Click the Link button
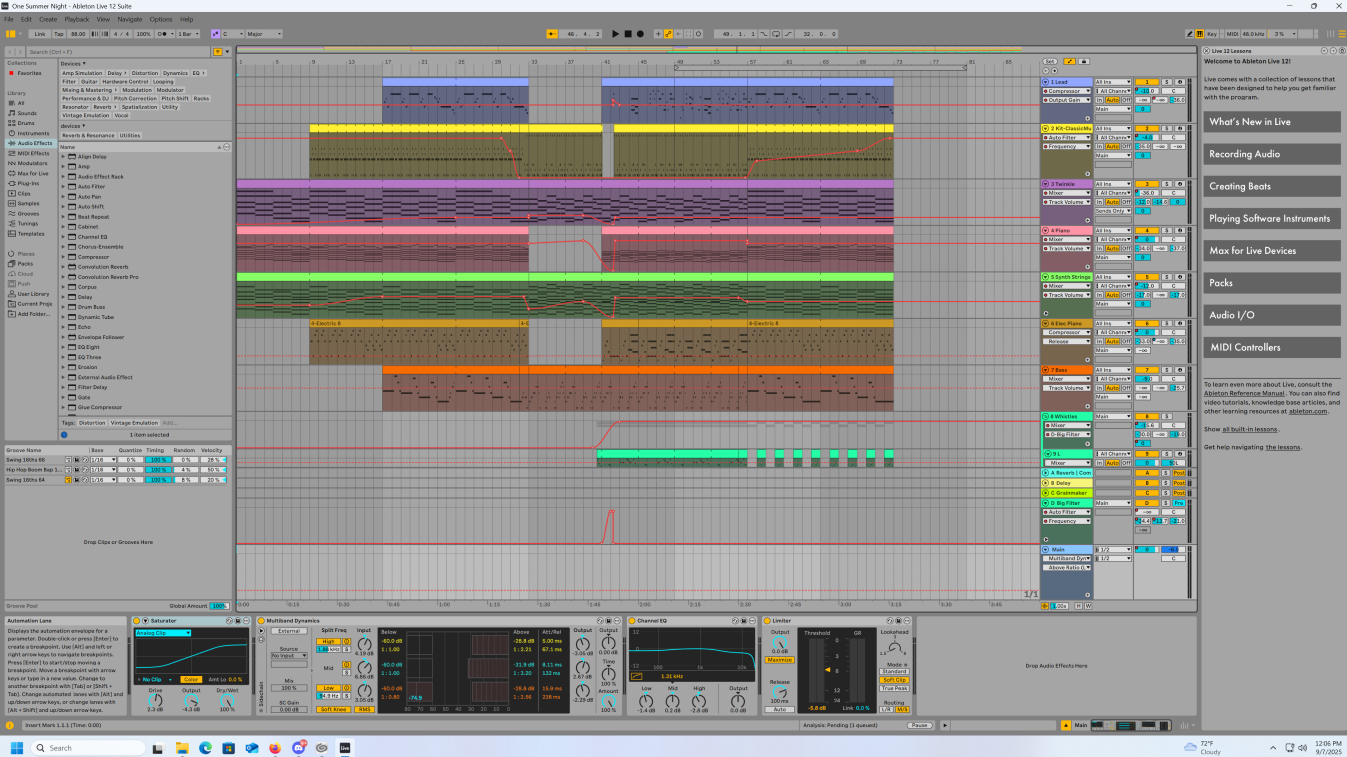Image resolution: width=1347 pixels, height=757 pixels. (x=40, y=34)
